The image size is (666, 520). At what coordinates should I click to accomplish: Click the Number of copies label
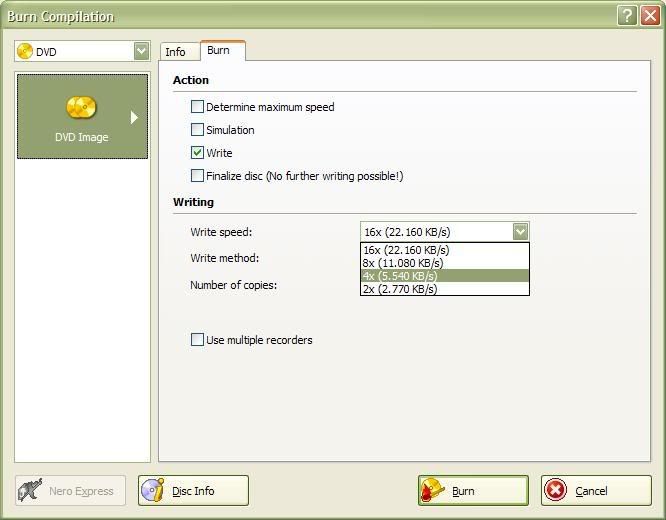point(234,285)
